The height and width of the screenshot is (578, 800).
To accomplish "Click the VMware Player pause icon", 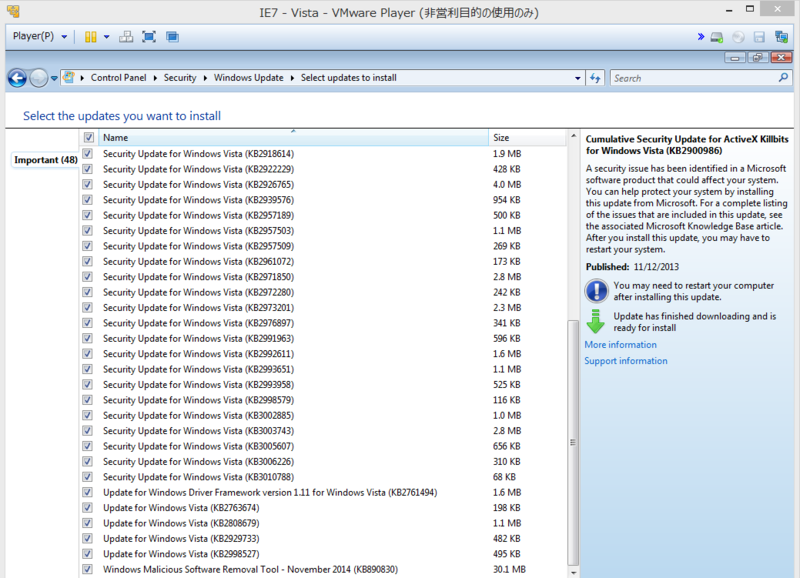I will click(x=90, y=37).
